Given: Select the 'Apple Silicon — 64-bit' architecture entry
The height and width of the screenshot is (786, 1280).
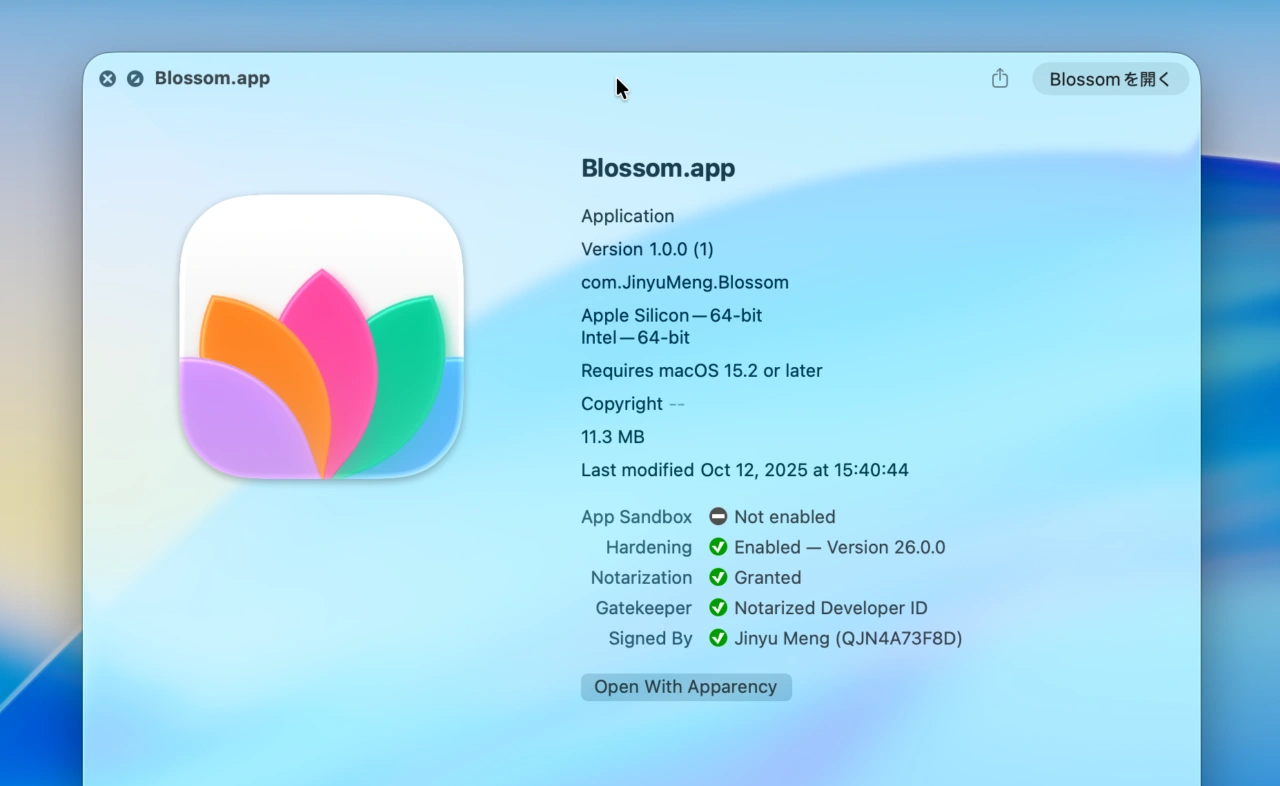Looking at the screenshot, I should point(671,315).
